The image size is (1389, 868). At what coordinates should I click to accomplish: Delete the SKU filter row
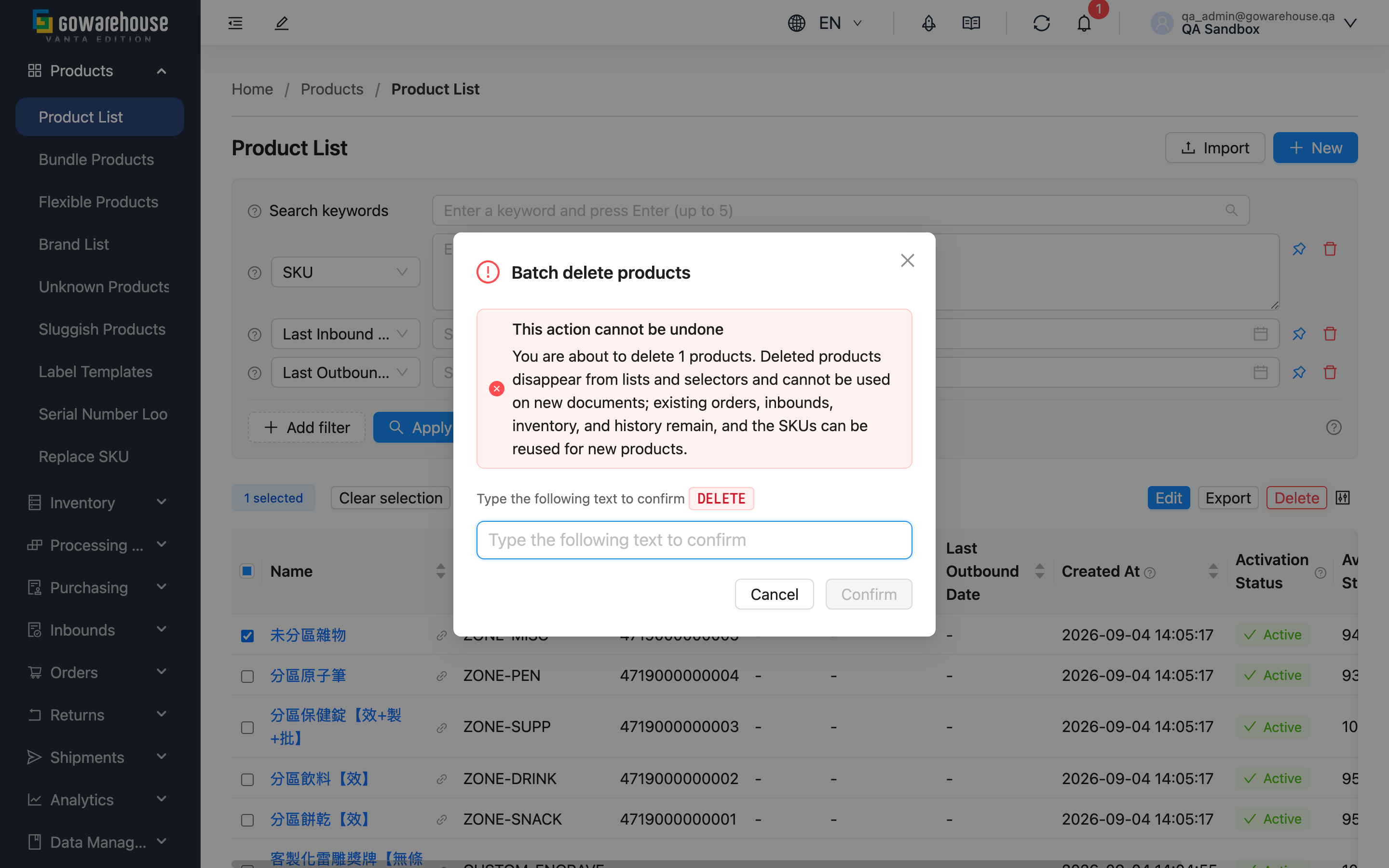point(1330,248)
